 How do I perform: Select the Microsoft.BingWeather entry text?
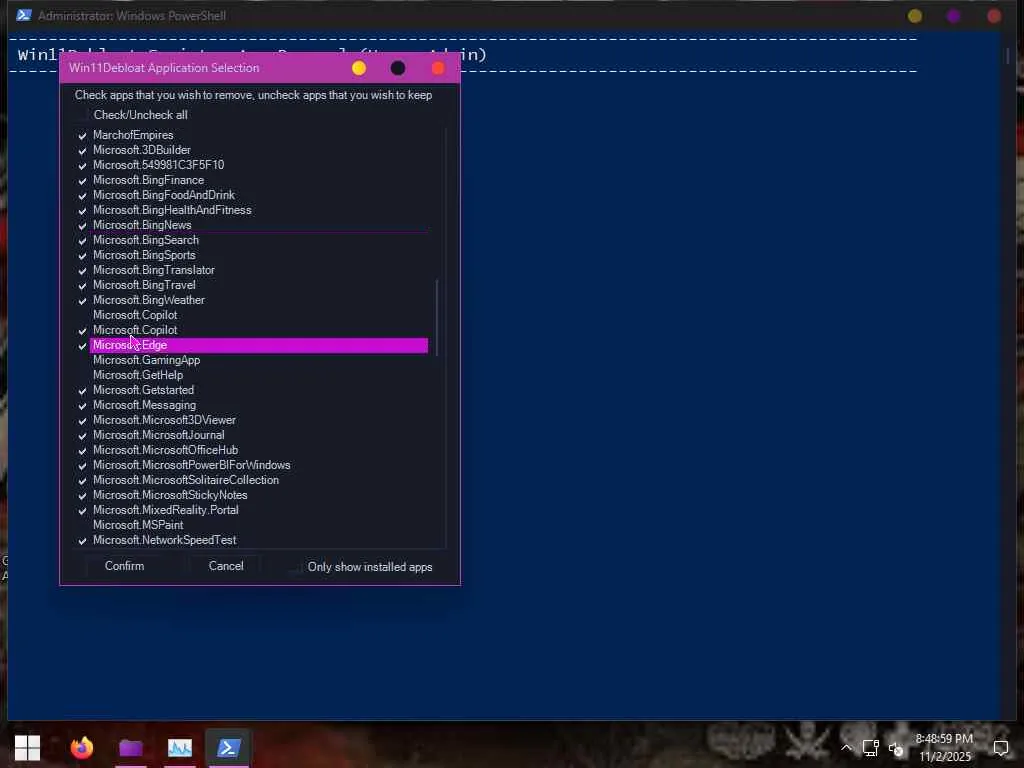tap(149, 300)
